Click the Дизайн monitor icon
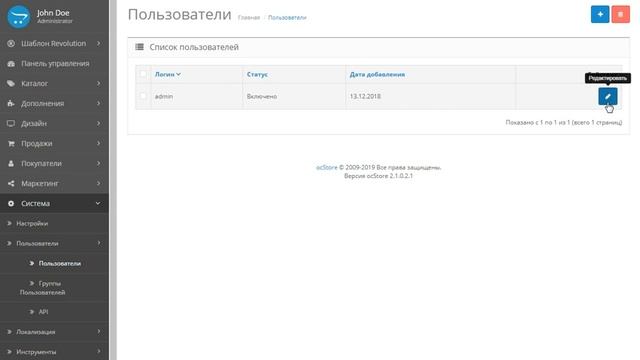The image size is (640, 360). [x=11, y=123]
